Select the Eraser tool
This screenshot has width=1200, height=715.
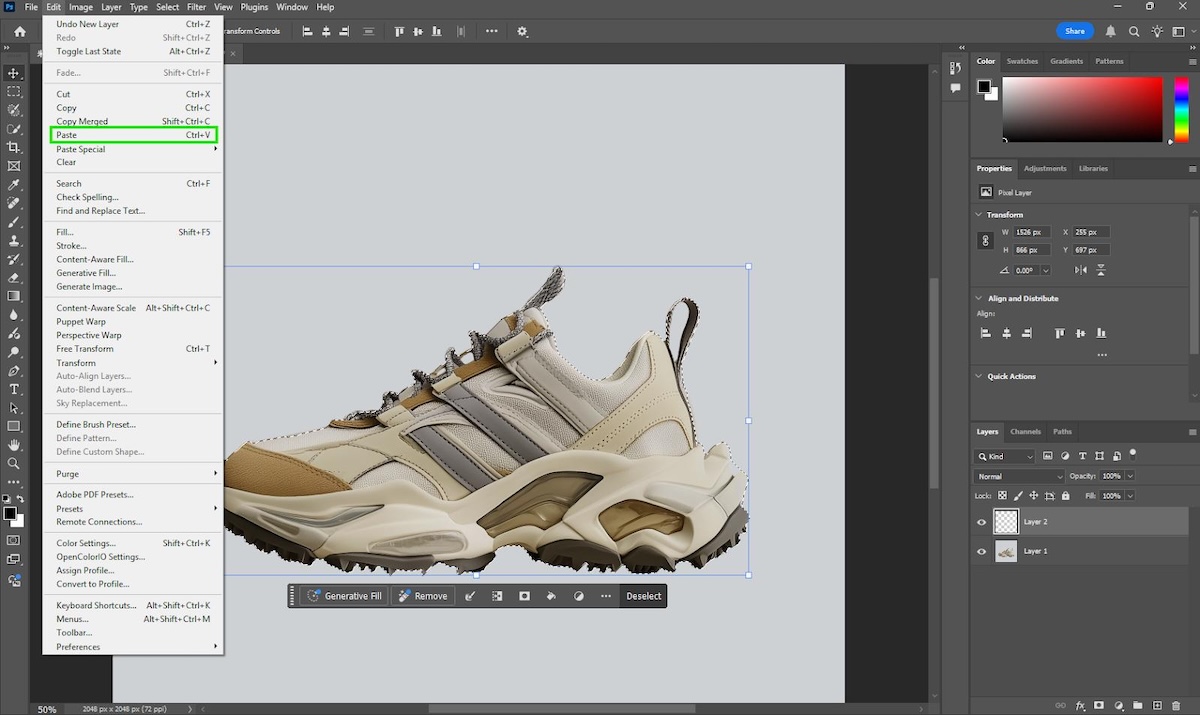14,278
